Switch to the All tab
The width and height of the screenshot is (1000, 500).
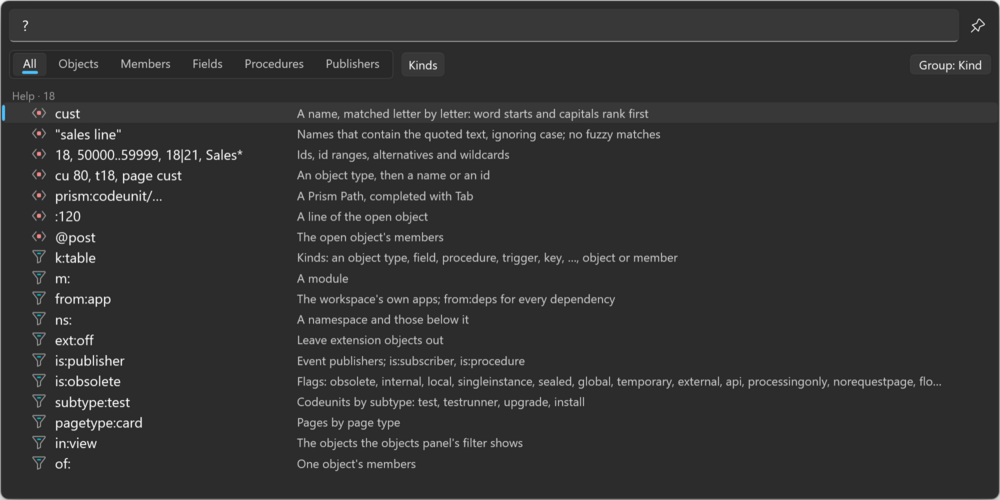click(29, 64)
